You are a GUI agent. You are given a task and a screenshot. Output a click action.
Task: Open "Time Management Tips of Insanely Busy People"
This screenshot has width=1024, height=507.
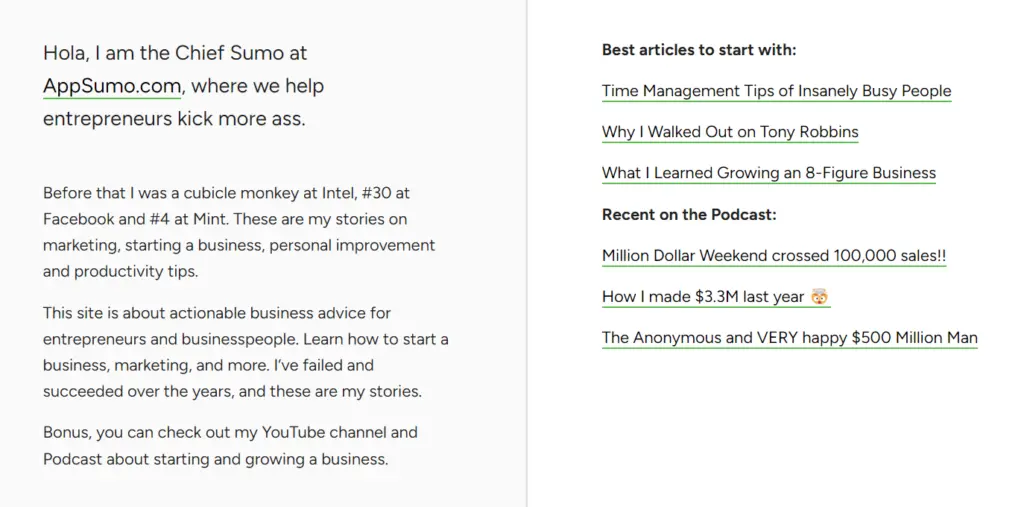(x=776, y=91)
